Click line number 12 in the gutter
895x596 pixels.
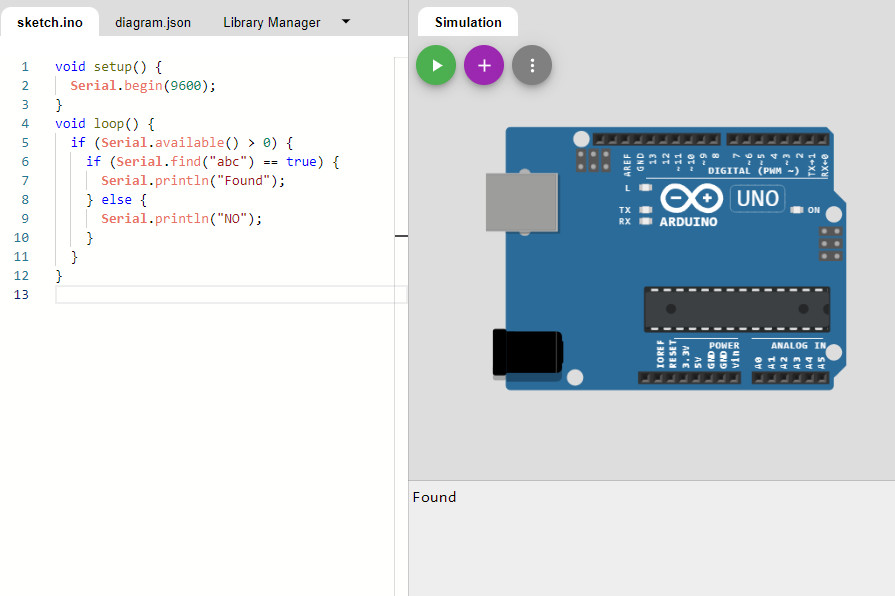point(22,276)
